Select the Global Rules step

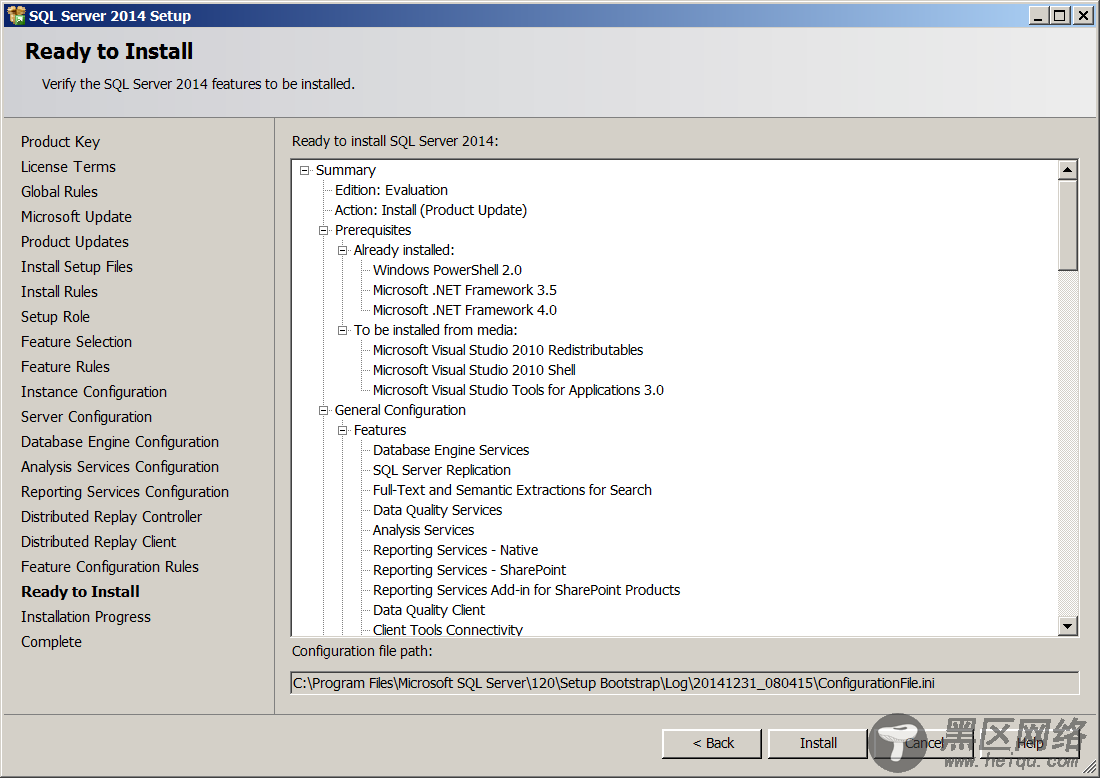59,192
